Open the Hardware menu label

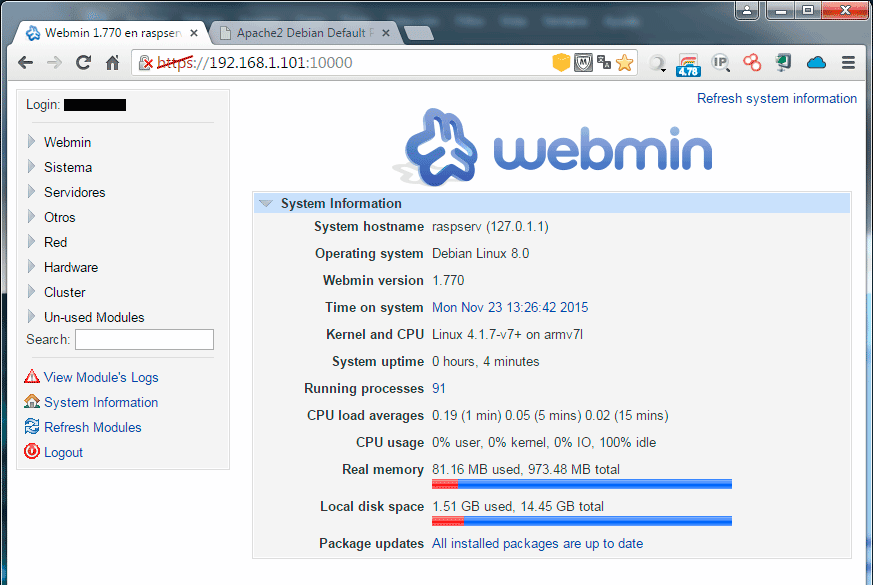point(71,268)
